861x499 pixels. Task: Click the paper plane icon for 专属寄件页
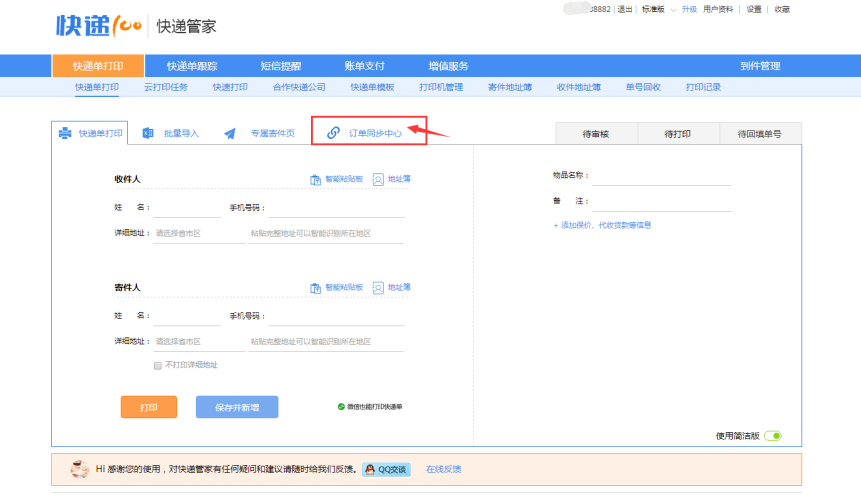coord(230,133)
